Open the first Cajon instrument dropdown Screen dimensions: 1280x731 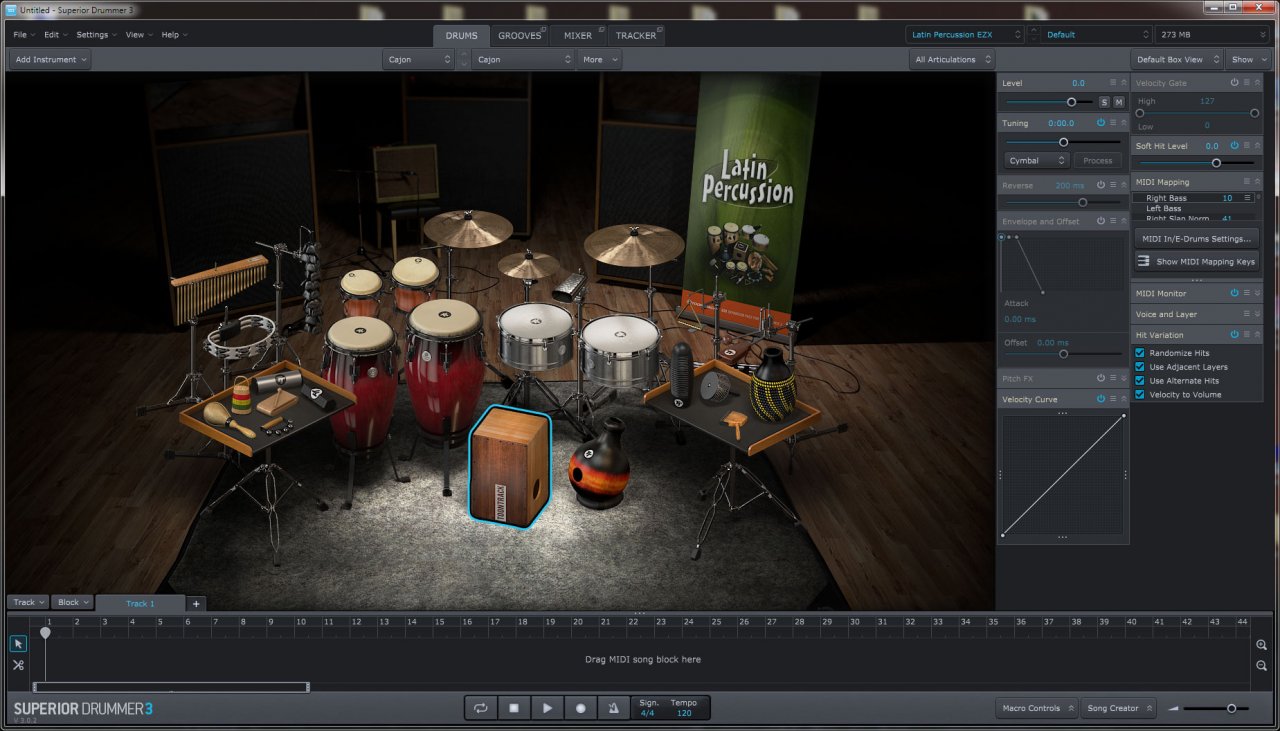(419, 59)
